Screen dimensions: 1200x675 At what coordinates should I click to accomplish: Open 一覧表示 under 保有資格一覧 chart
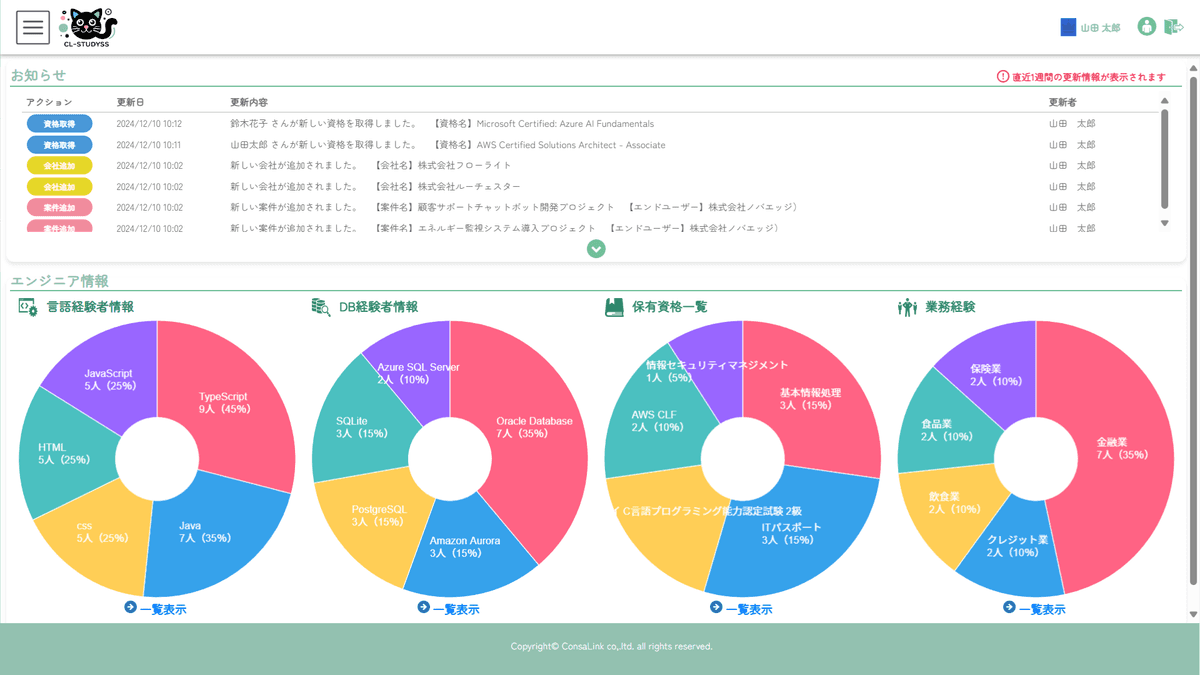pos(742,608)
